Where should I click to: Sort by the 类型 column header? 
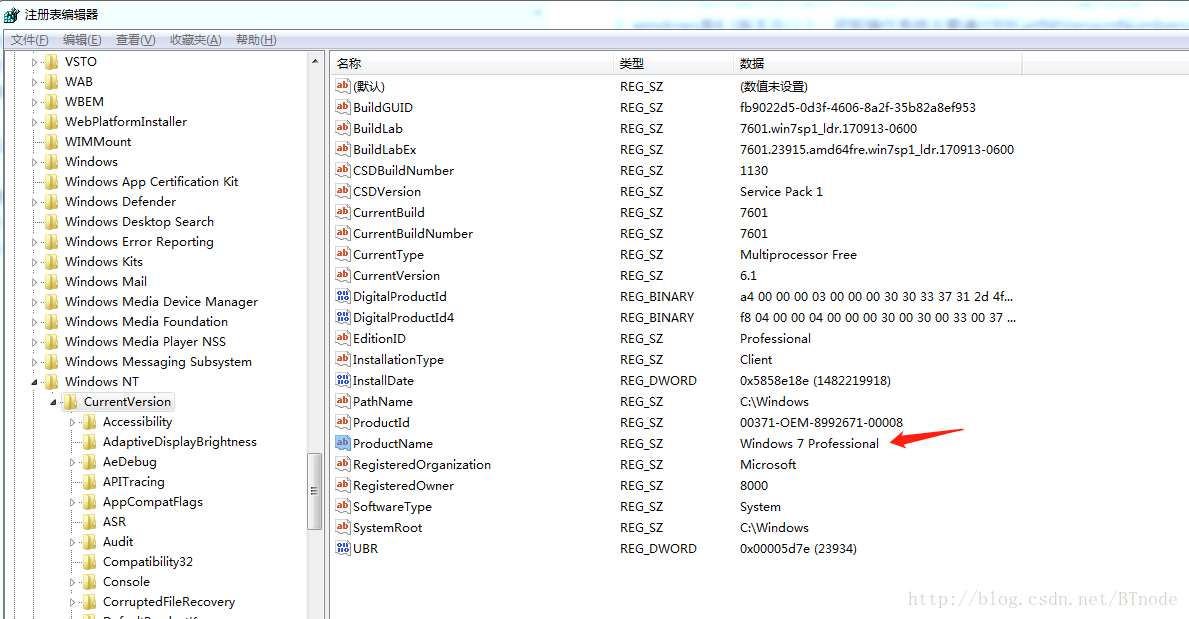(673, 64)
